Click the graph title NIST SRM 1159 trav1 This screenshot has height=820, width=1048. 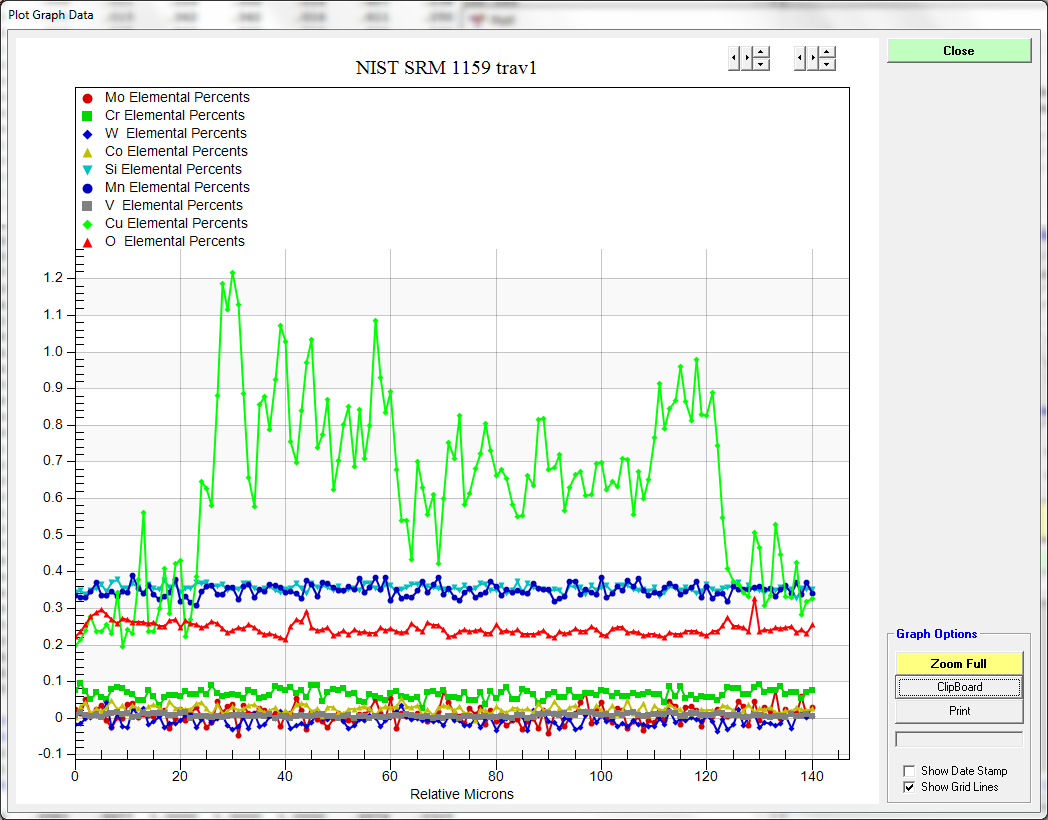[x=453, y=68]
